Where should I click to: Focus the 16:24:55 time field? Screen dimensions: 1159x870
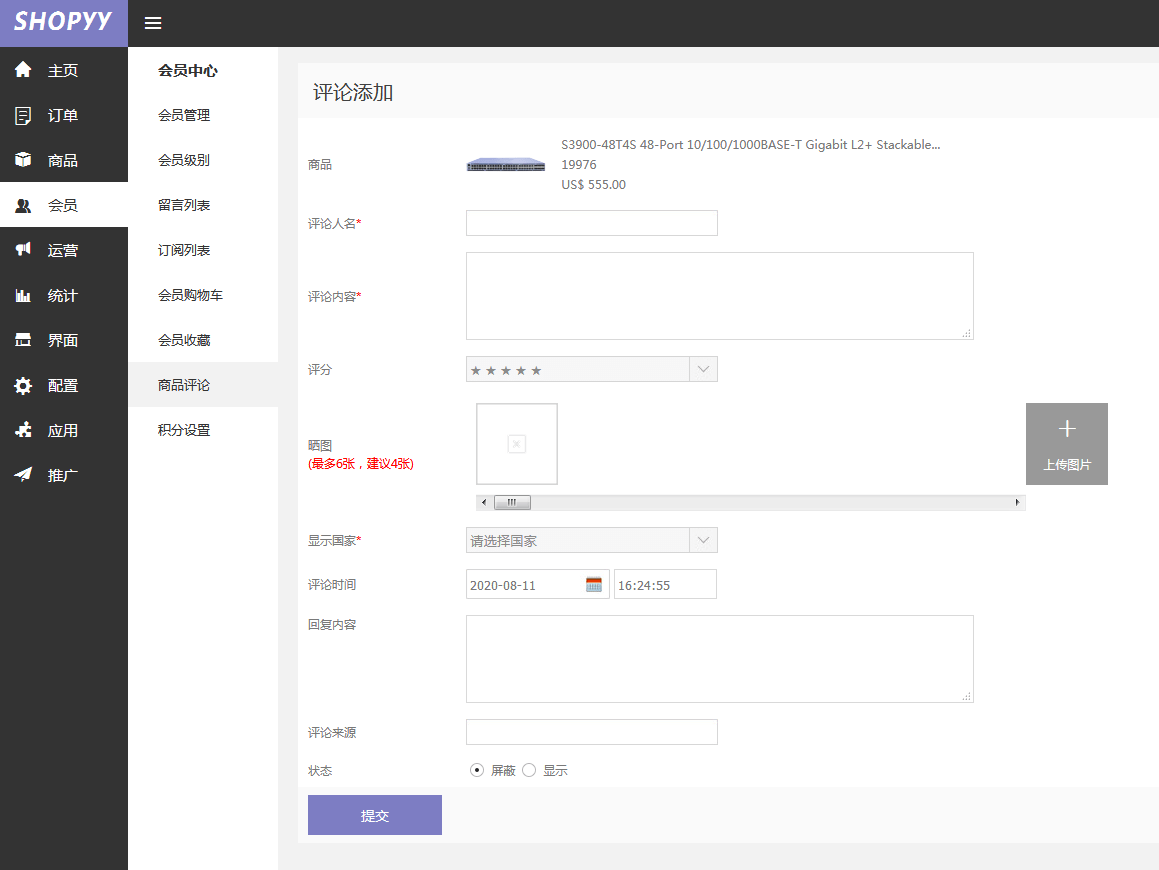[x=665, y=584]
